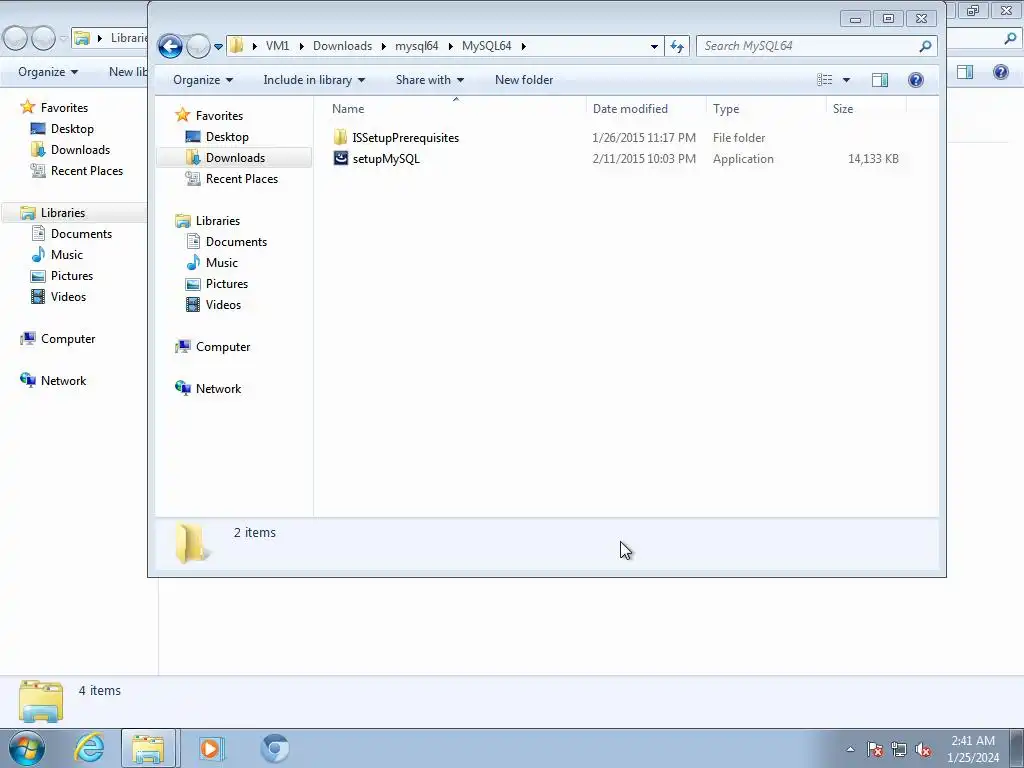Click forward arrow in MySQL64 window
Image resolution: width=1024 pixels, height=768 pixels.
[198, 46]
